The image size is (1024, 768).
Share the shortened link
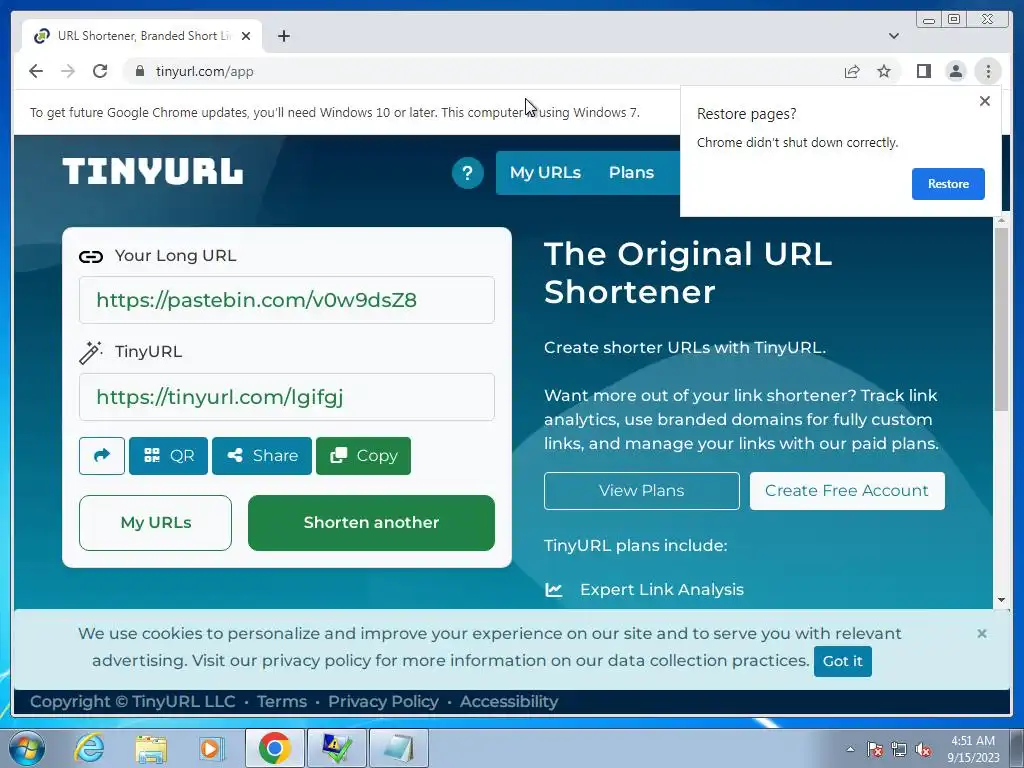(262, 456)
